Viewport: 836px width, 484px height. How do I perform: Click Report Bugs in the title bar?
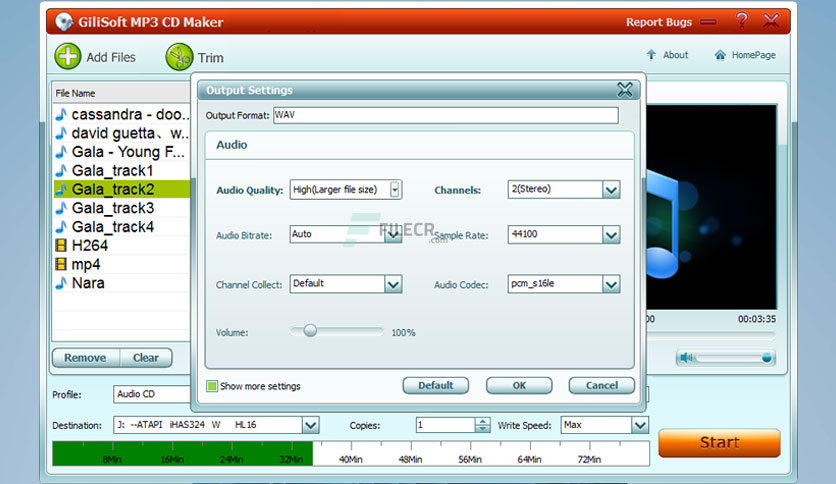click(x=658, y=22)
